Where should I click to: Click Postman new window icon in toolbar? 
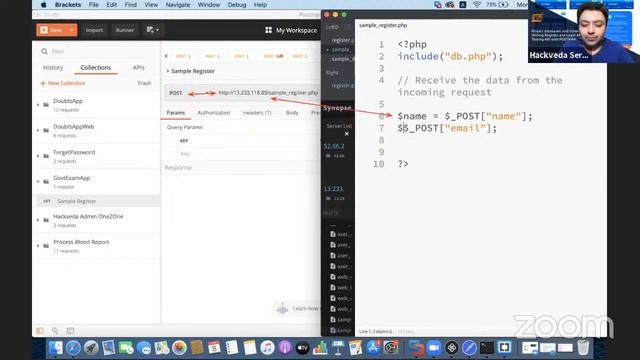pyautogui.click(x=152, y=30)
